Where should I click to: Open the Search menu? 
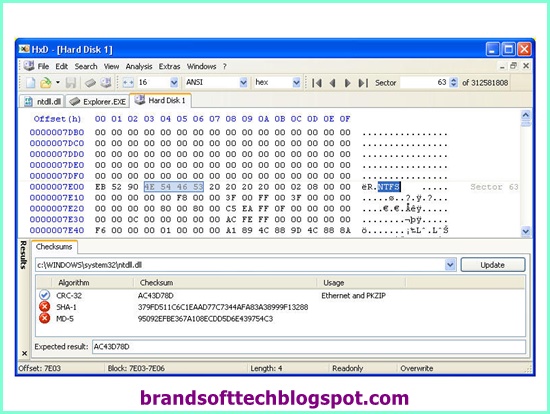coord(86,66)
